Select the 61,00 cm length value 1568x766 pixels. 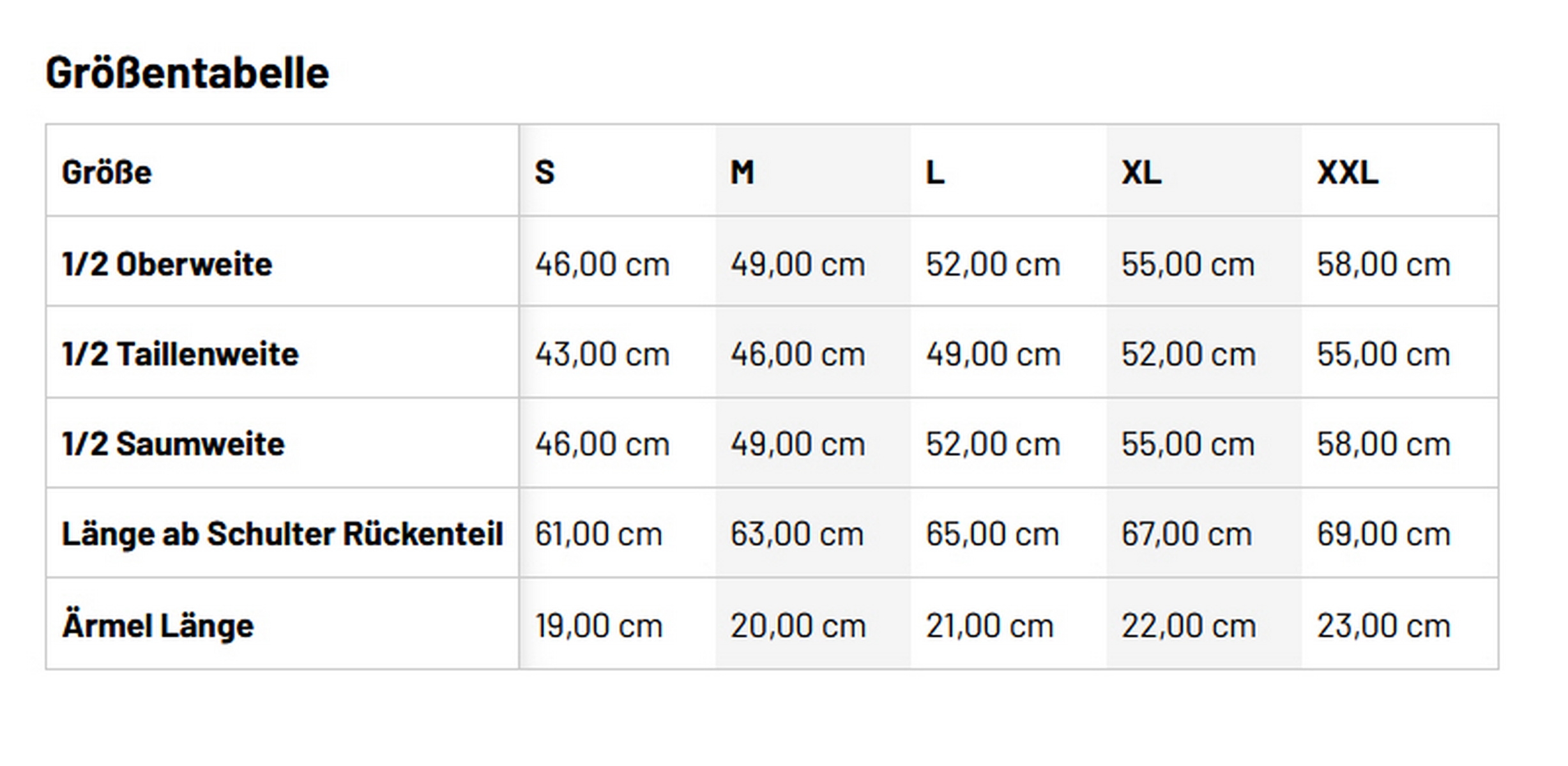(x=598, y=534)
